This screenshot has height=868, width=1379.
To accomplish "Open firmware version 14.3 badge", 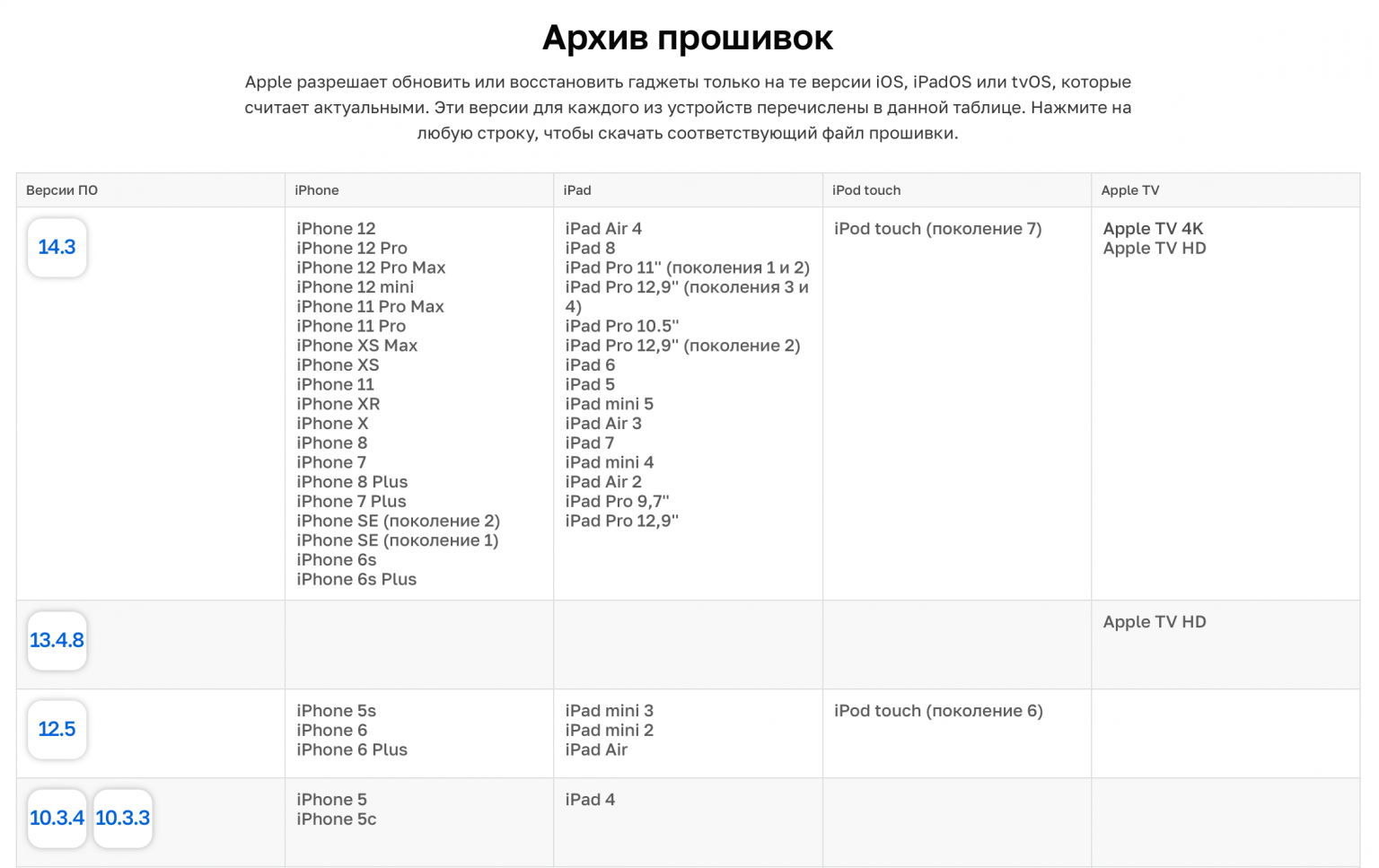I will (x=57, y=247).
